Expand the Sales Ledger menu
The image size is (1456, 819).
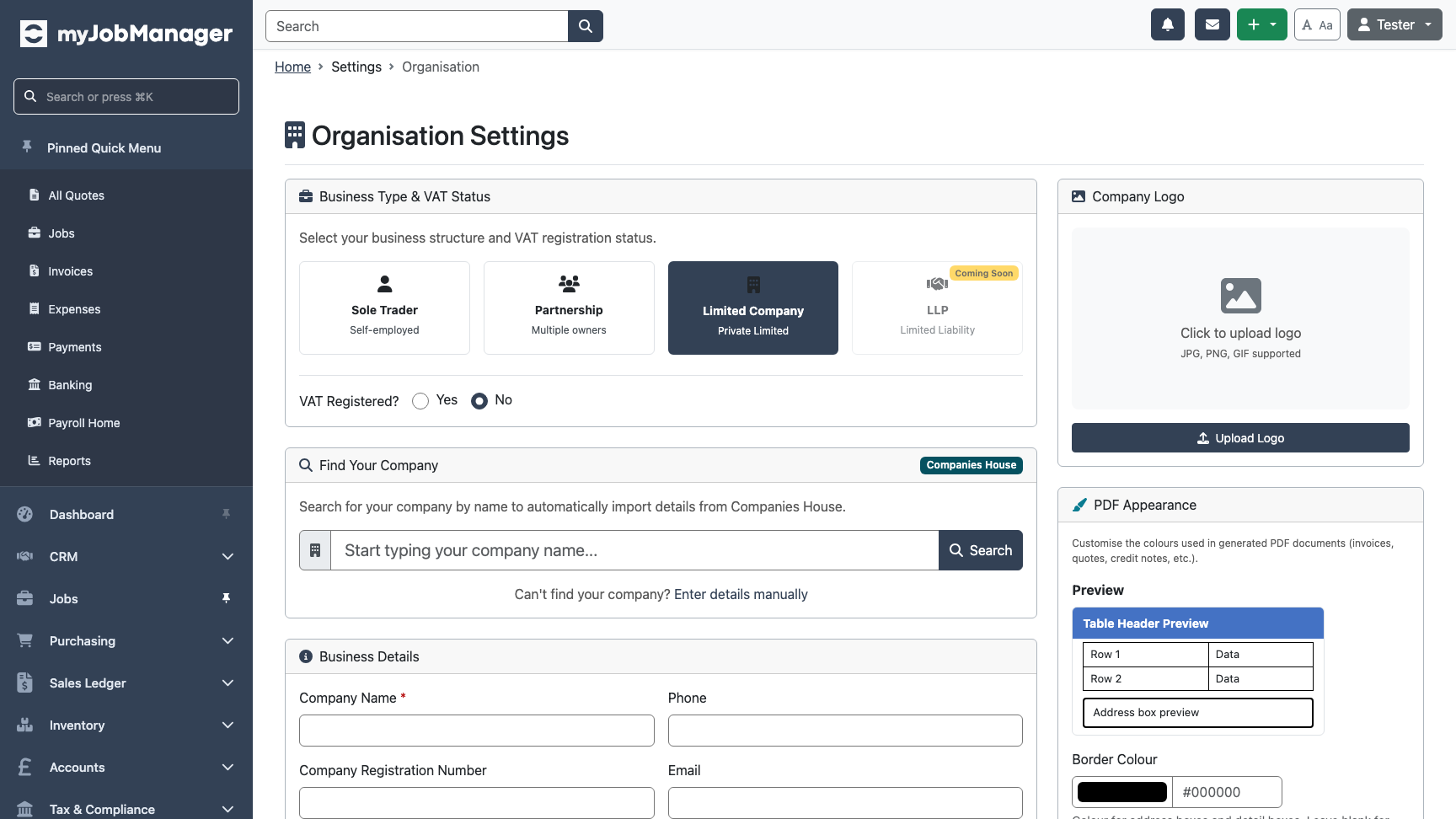tap(227, 682)
